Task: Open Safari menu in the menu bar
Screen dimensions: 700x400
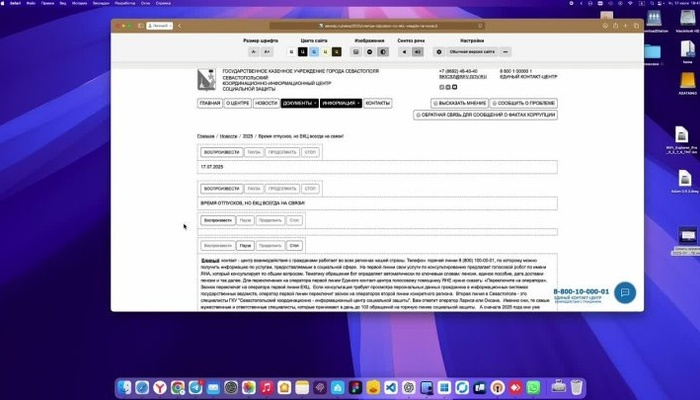Action: click(15, 3)
